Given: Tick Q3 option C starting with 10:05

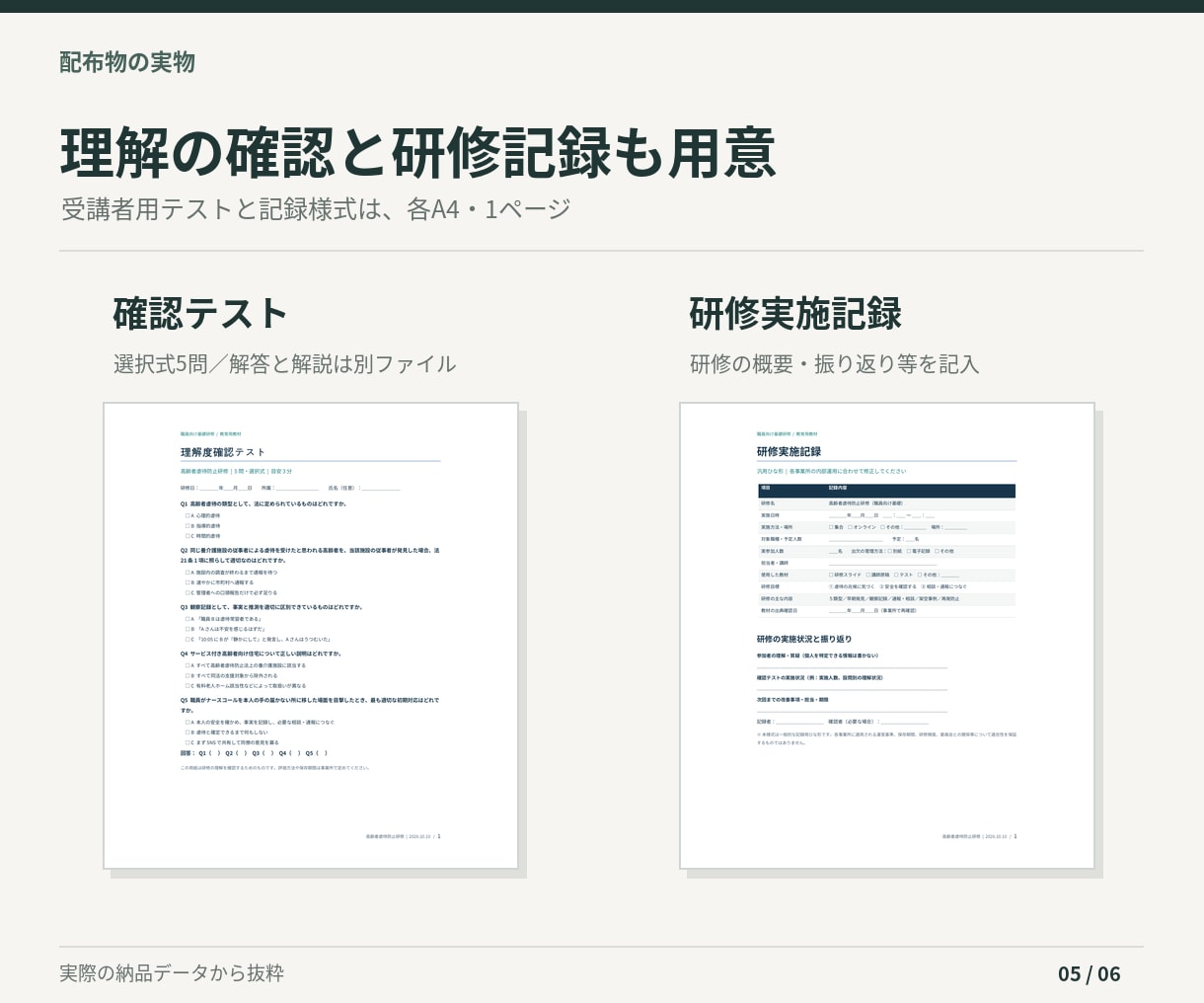Looking at the screenshot, I should pyautogui.click(x=188, y=639).
